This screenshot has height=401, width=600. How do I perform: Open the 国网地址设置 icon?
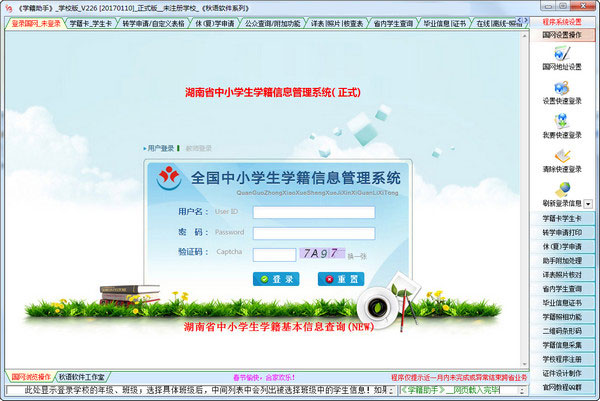click(562, 53)
